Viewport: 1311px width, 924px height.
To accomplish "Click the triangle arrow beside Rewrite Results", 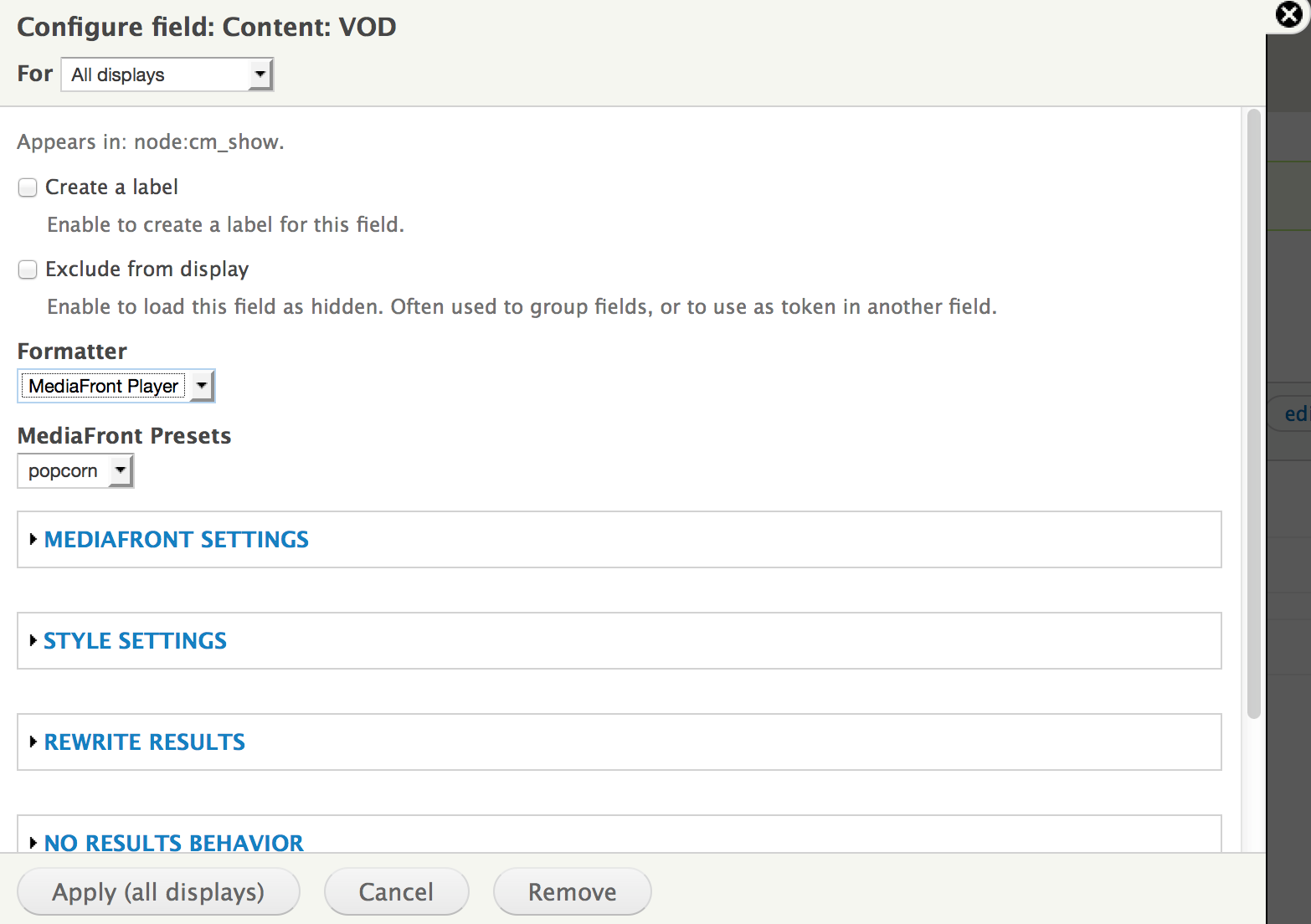I will pyautogui.click(x=33, y=742).
